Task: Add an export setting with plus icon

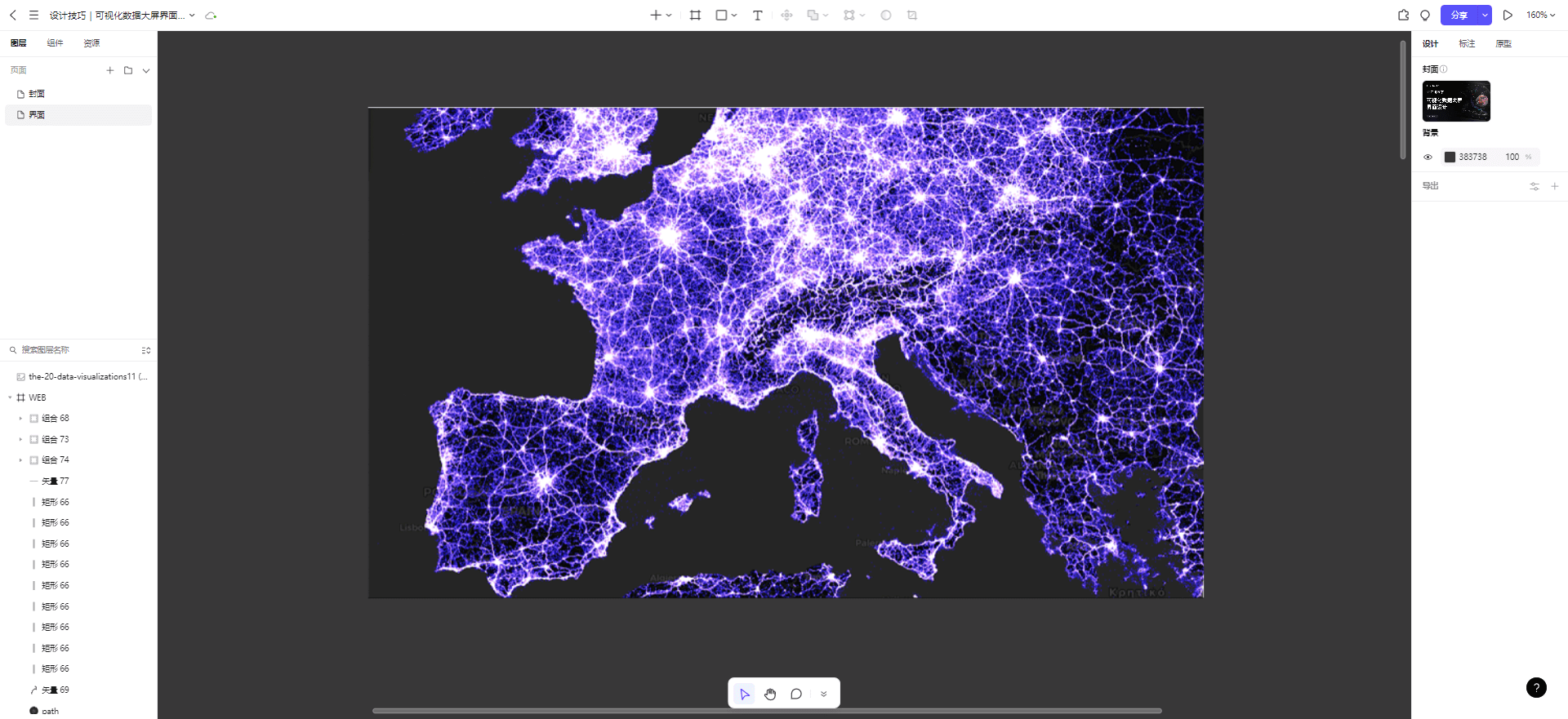Action: coord(1555,186)
